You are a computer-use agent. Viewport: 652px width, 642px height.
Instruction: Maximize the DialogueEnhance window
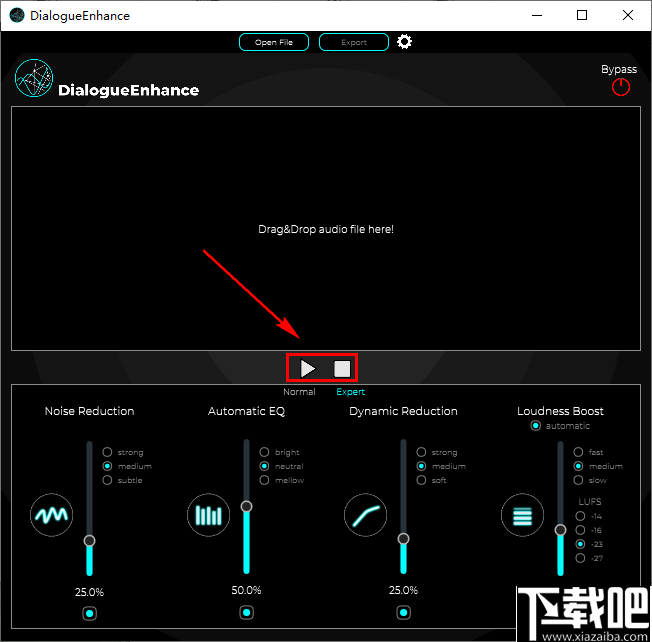[582, 15]
